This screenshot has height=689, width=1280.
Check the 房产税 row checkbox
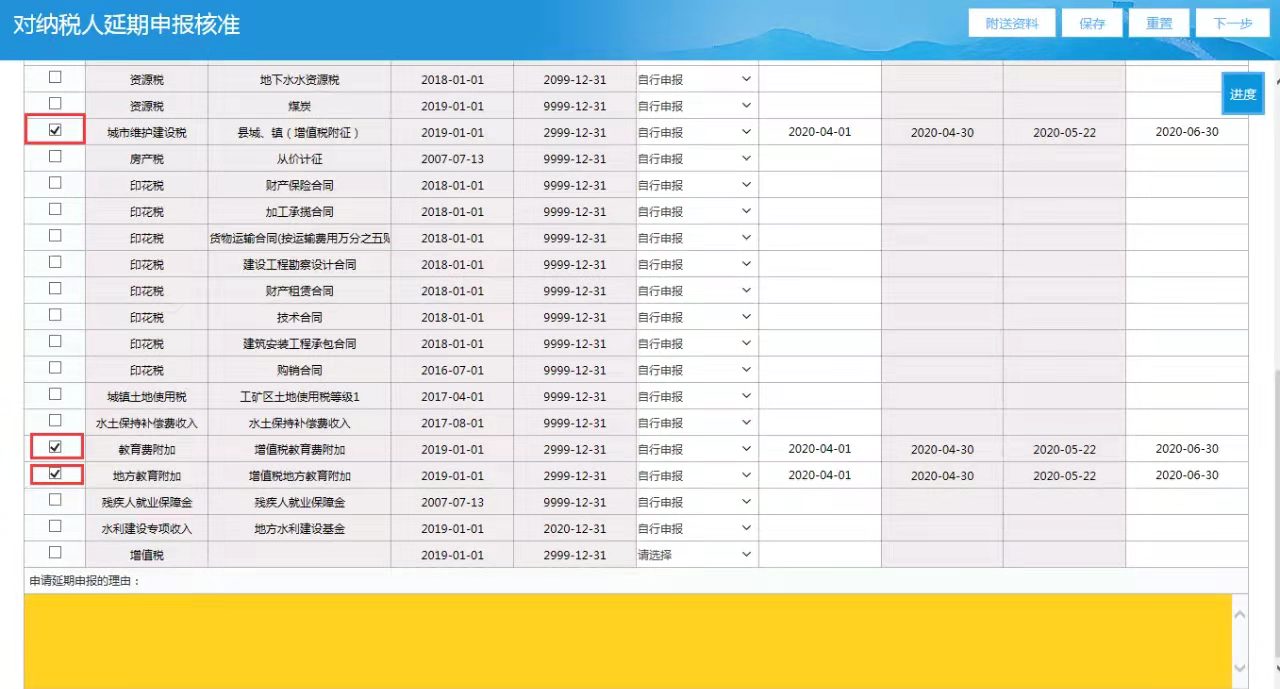54,158
